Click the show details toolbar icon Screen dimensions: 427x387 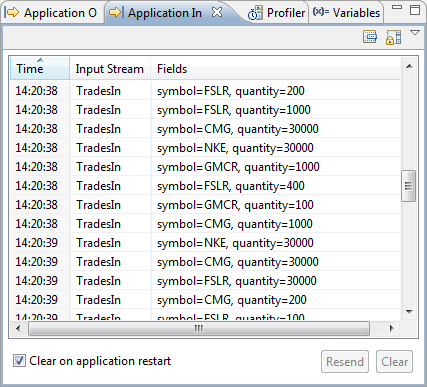click(x=370, y=37)
